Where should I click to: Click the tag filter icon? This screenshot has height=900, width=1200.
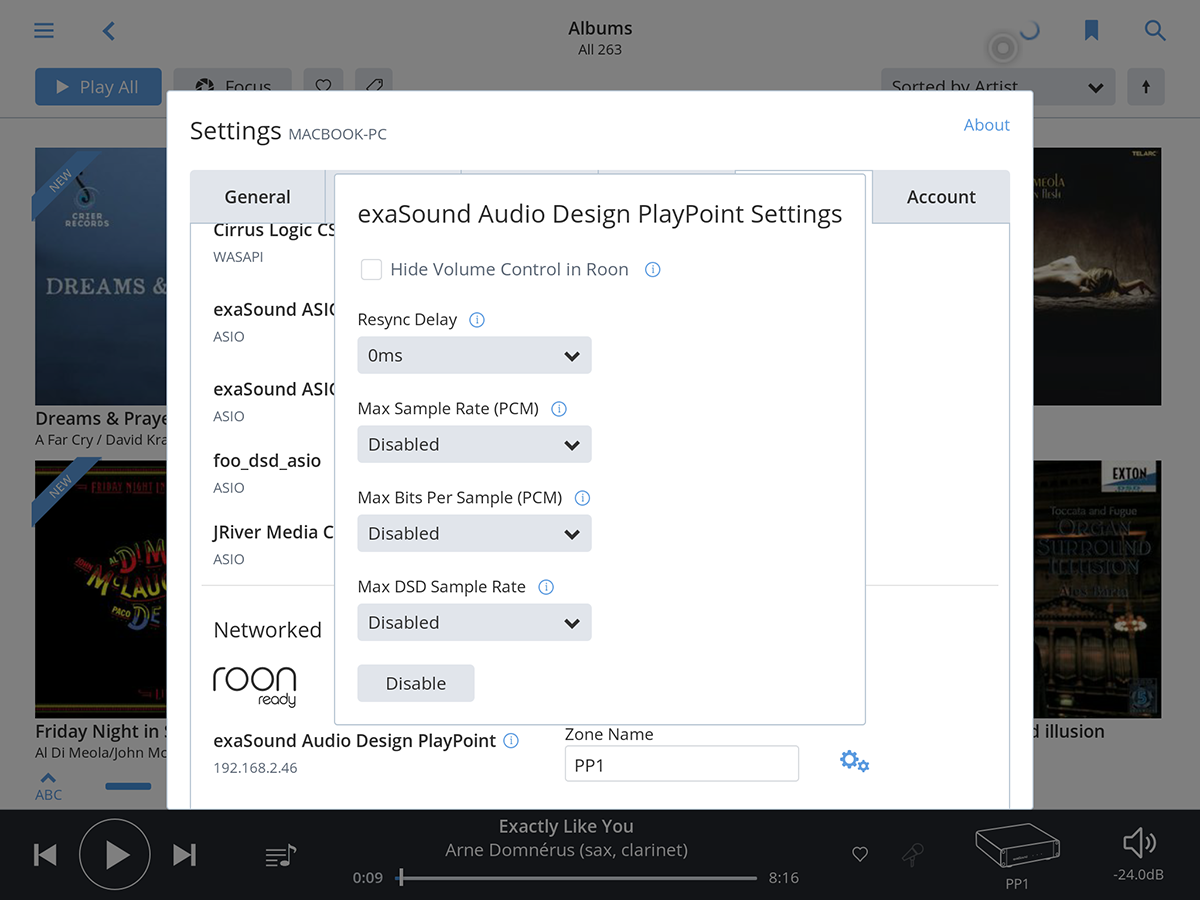pyautogui.click(x=373, y=87)
